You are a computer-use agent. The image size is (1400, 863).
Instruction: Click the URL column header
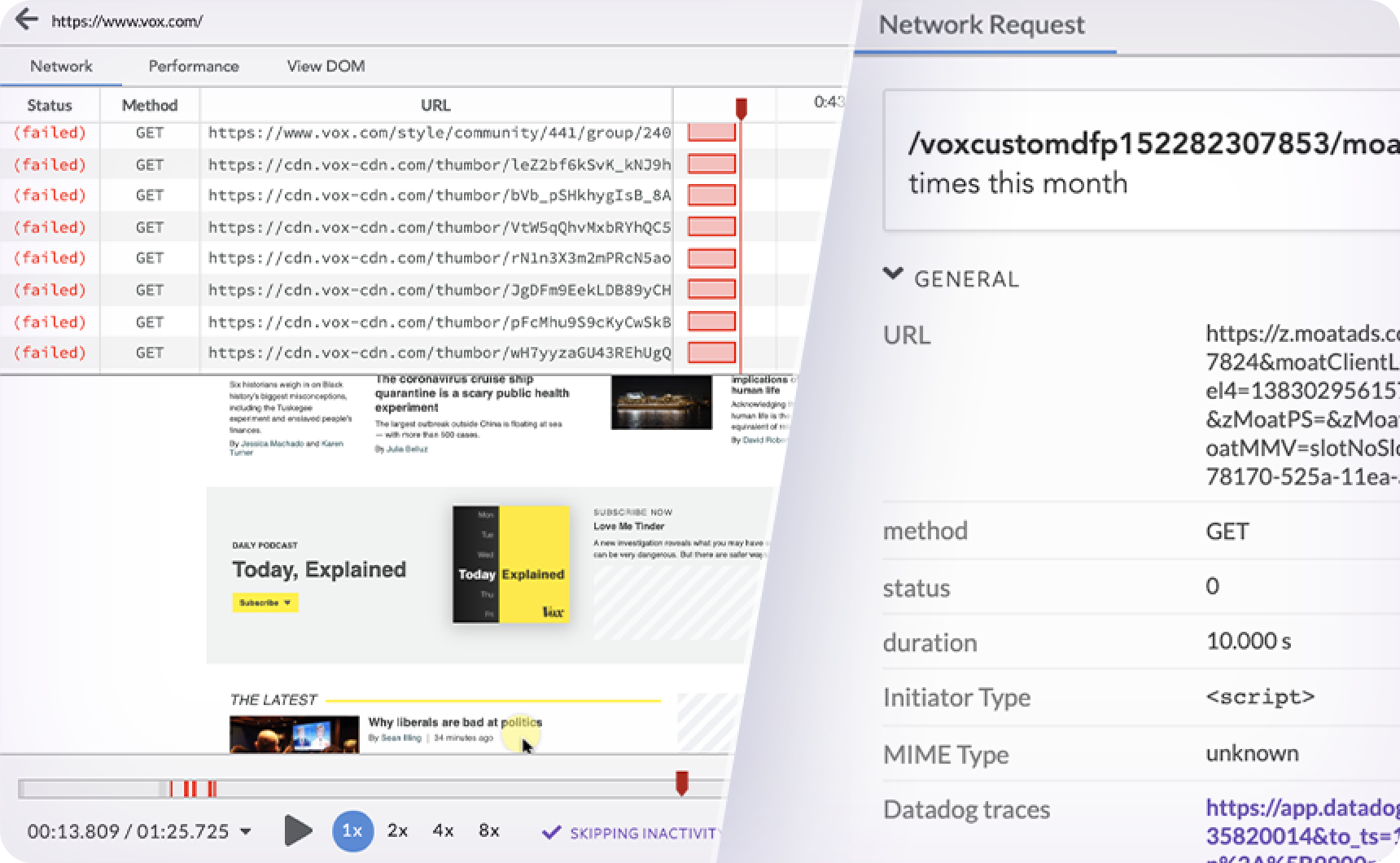(435, 105)
